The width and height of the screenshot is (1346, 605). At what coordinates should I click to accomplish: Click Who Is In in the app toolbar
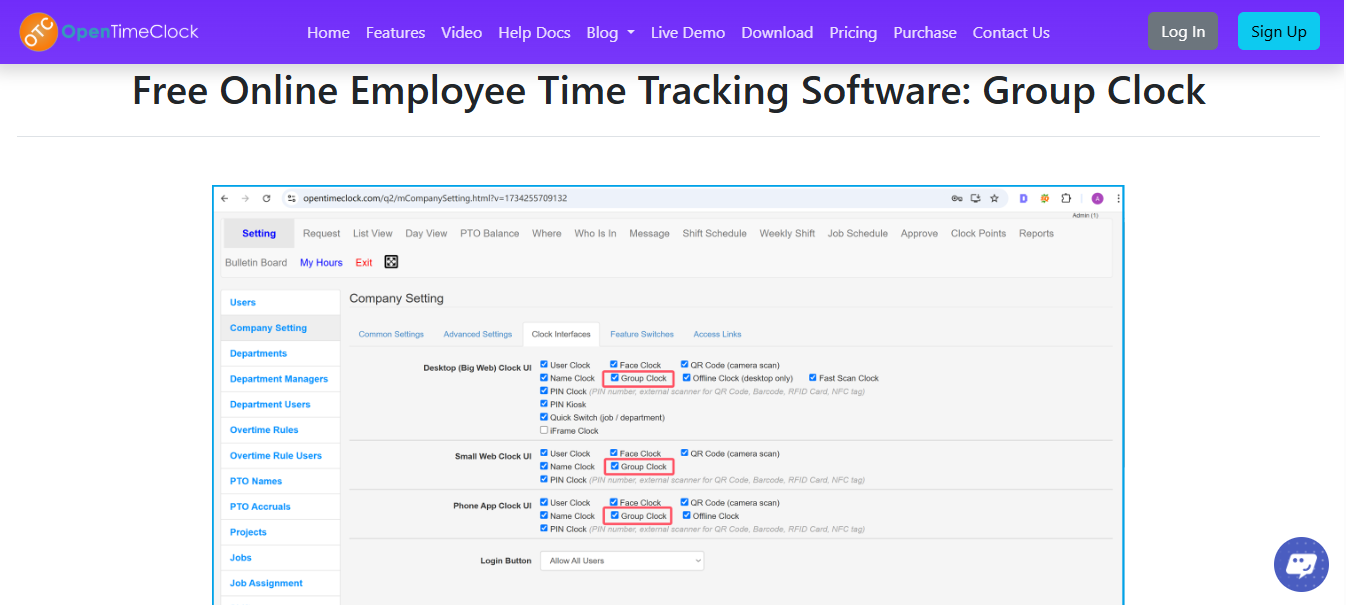pyautogui.click(x=595, y=233)
